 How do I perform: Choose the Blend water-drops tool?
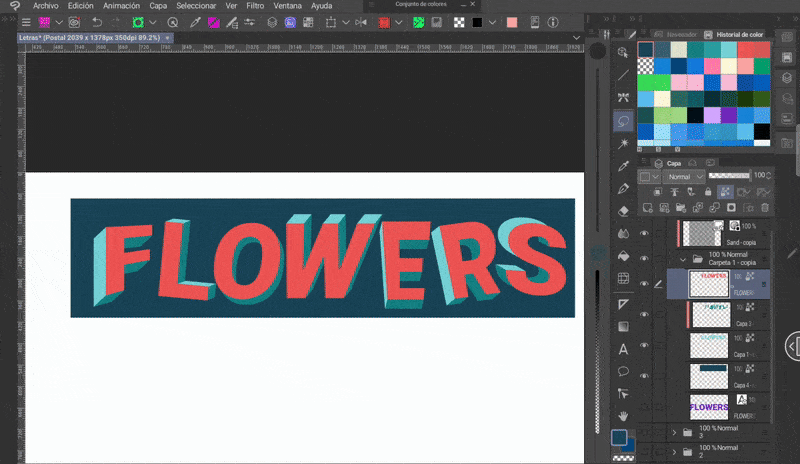[x=623, y=233]
